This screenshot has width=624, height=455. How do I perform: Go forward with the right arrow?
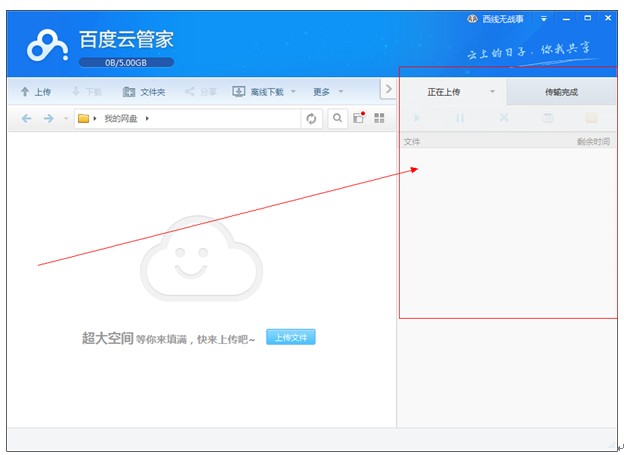coord(49,118)
